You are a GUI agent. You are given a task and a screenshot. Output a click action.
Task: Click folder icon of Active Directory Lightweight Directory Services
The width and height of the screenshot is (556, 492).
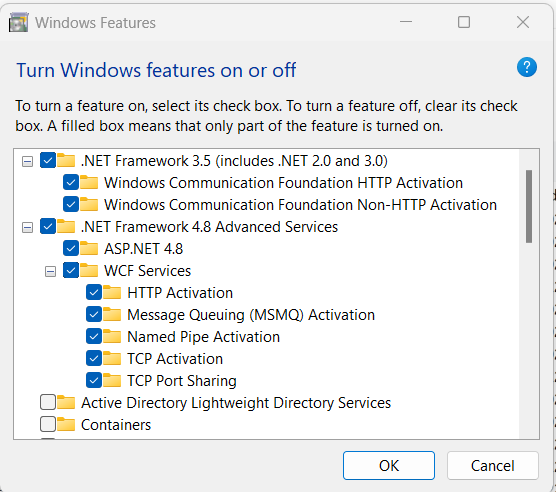click(66, 402)
